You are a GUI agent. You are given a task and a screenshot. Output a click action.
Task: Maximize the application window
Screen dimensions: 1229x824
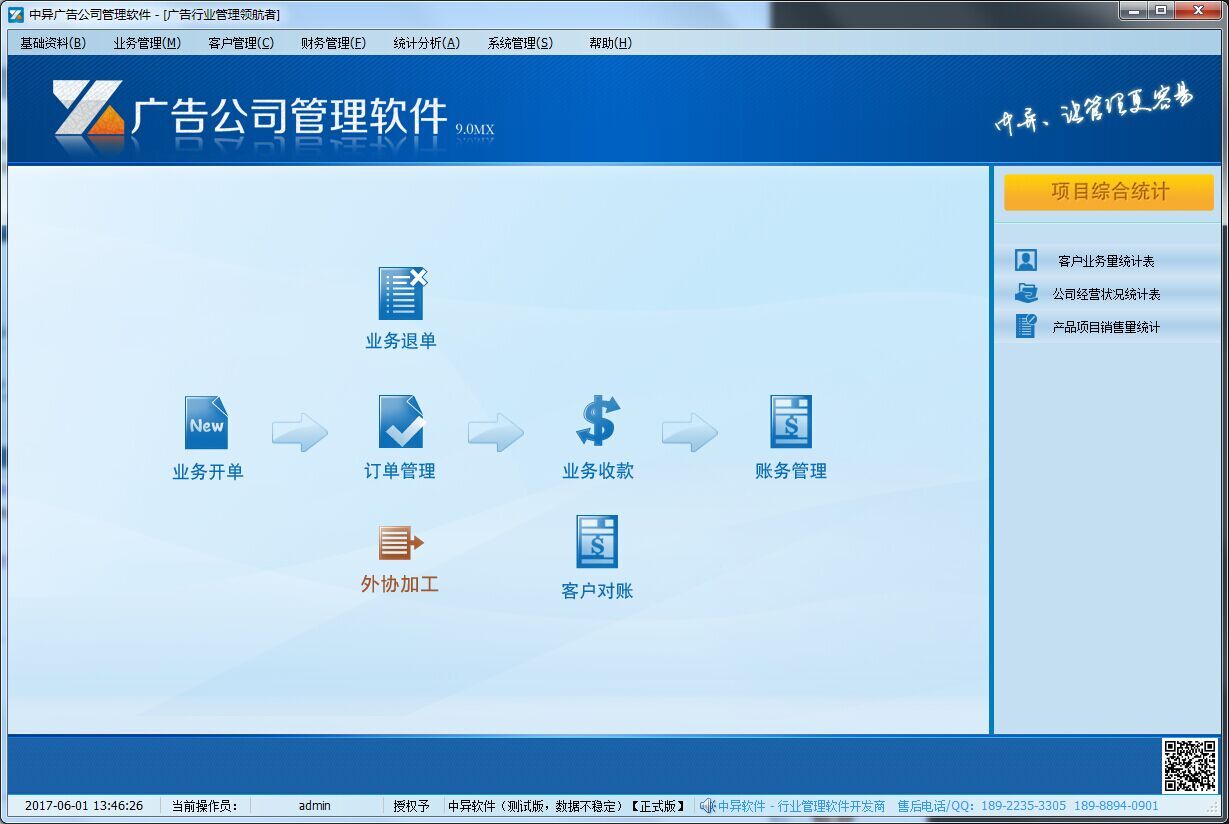(x=1160, y=10)
